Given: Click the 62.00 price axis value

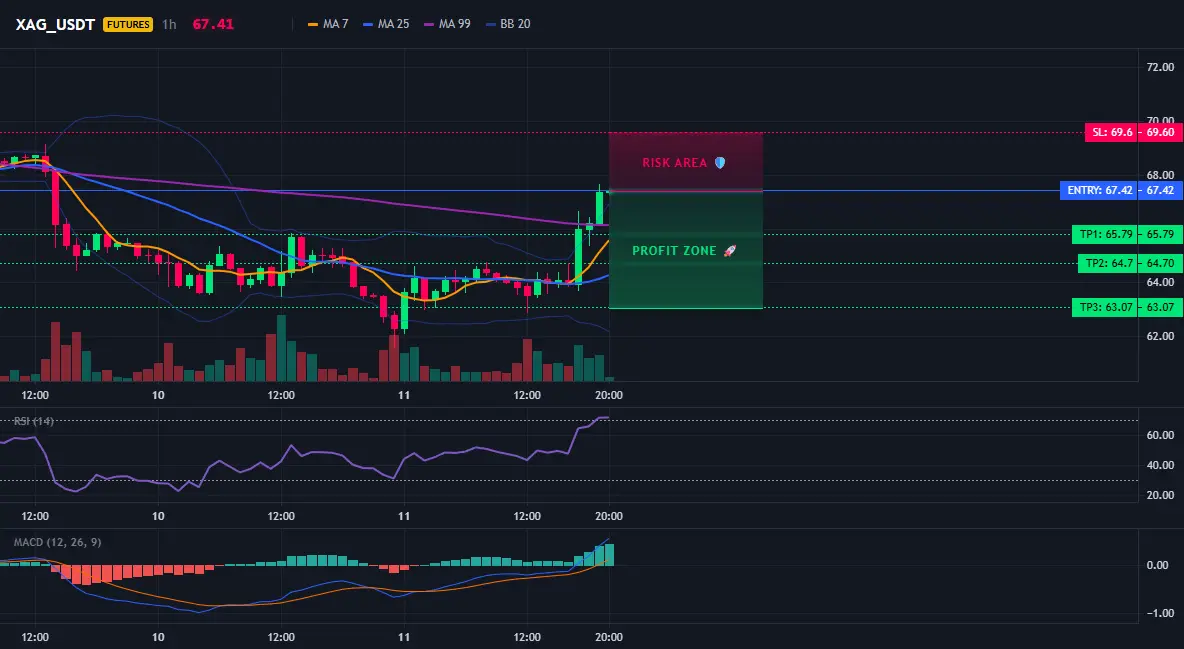Looking at the screenshot, I should [1160, 336].
